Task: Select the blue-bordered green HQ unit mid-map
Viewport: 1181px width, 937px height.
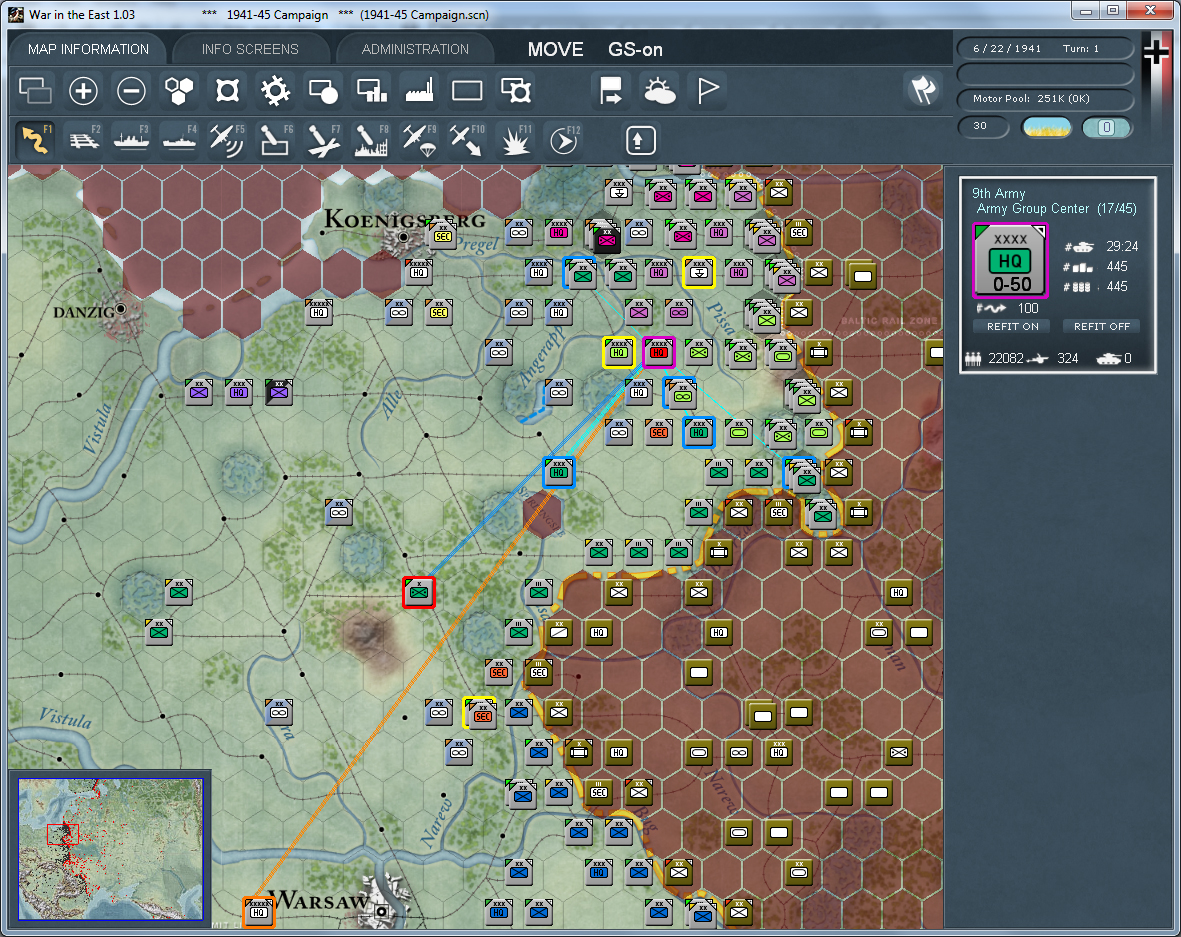Action: coord(558,472)
